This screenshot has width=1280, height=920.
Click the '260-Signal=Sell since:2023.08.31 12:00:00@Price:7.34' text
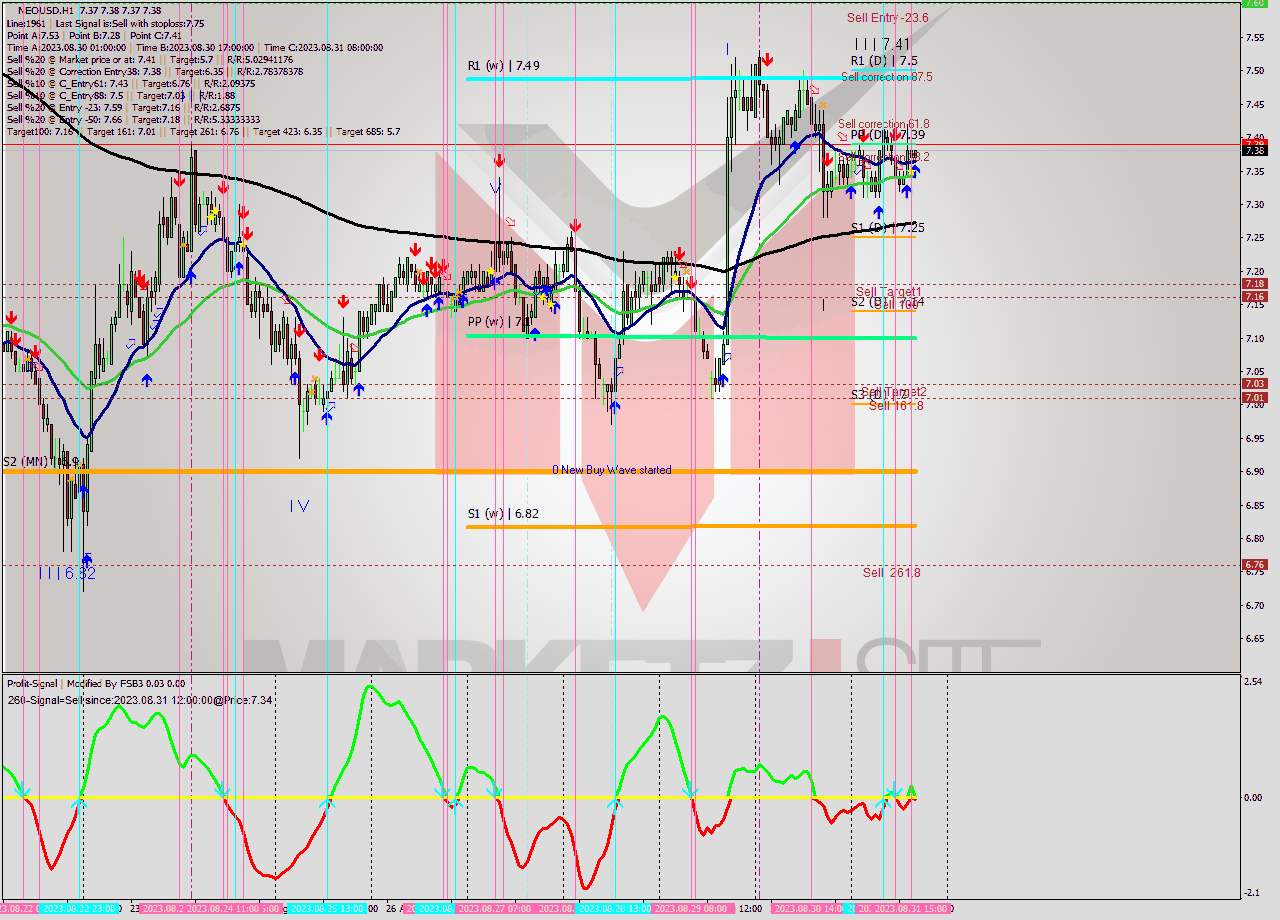(140, 700)
